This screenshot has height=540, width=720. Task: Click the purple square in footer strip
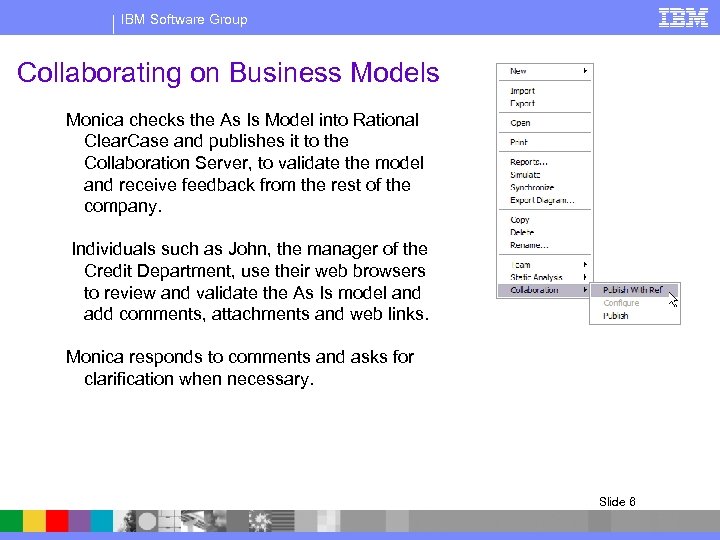tap(79, 521)
